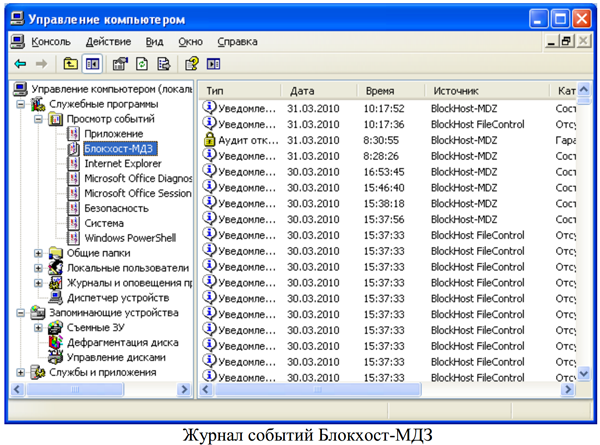Click the lock icon of Аудит отк... row
The width and height of the screenshot is (600, 445).
[x=209, y=139]
